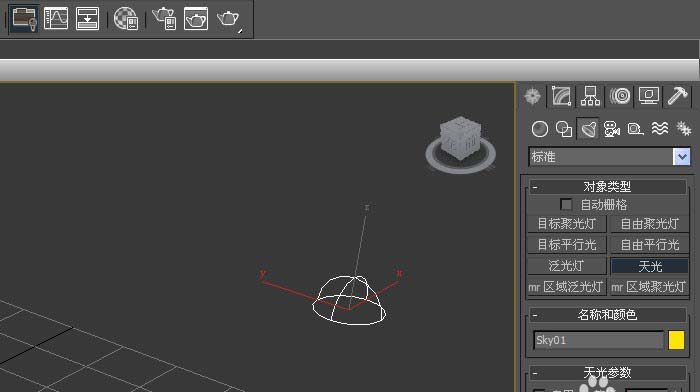The height and width of the screenshot is (392, 700).
Task: Open the yellow object color swatch
Action: tap(676, 340)
